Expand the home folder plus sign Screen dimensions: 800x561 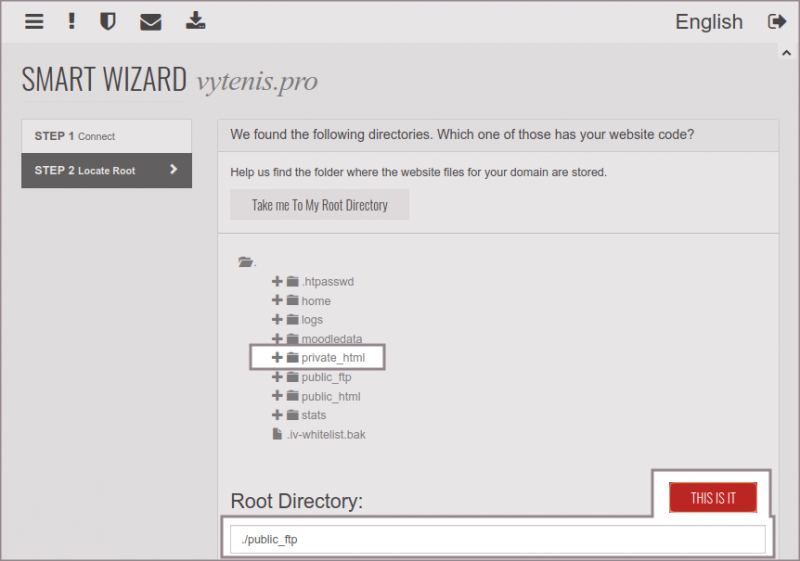point(277,301)
